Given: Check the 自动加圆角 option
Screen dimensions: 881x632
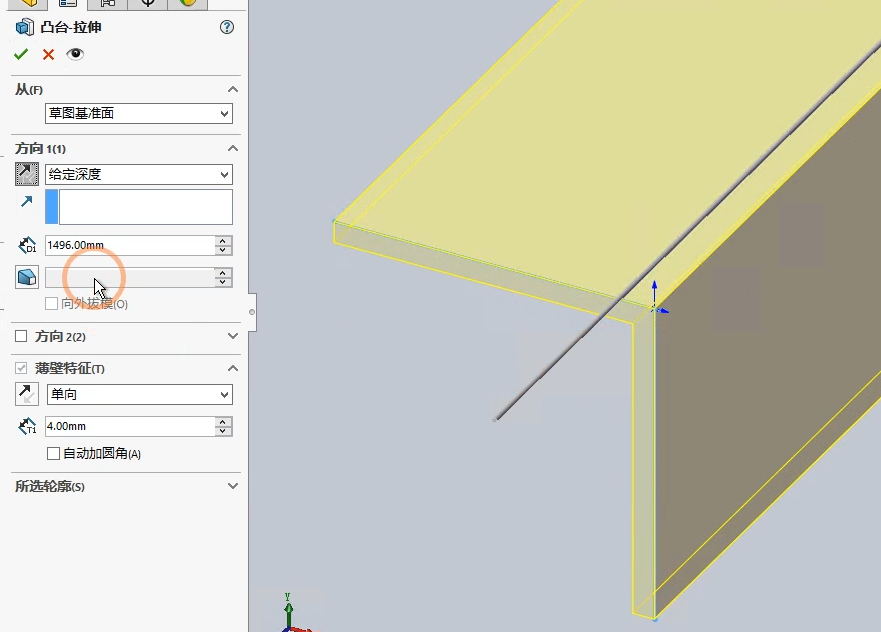Looking at the screenshot, I should 54,454.
